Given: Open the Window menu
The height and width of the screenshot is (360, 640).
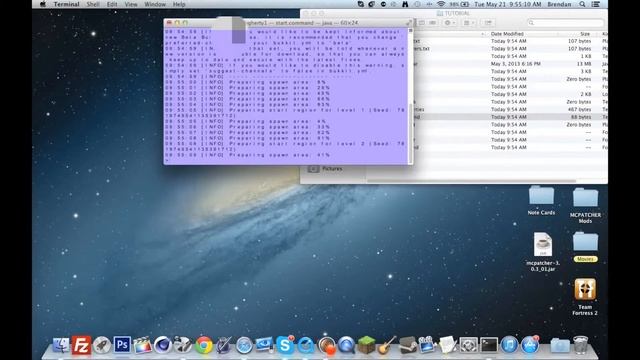Looking at the screenshot, I should [155, 4].
